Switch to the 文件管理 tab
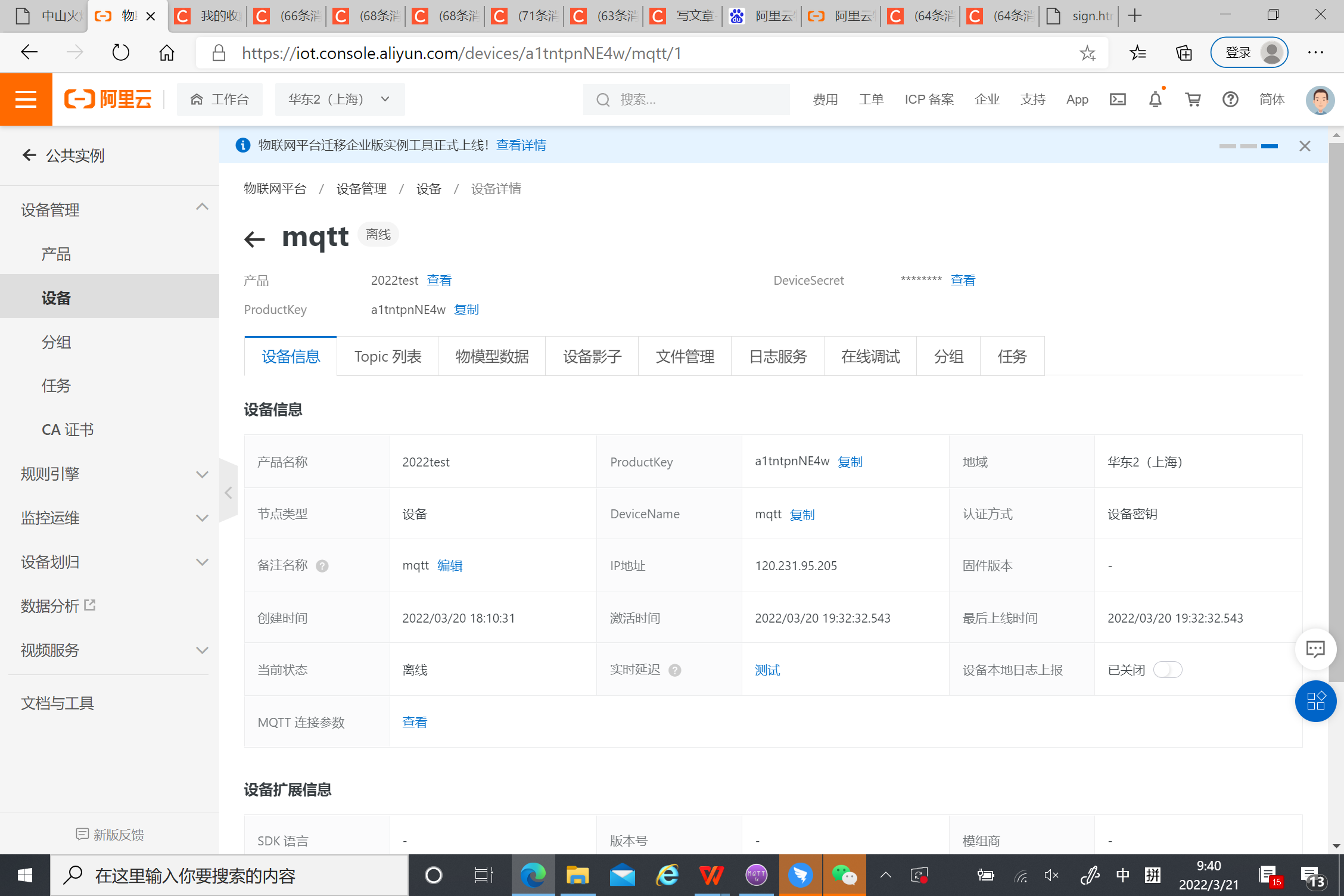This screenshot has width=1344, height=896. 685,356
